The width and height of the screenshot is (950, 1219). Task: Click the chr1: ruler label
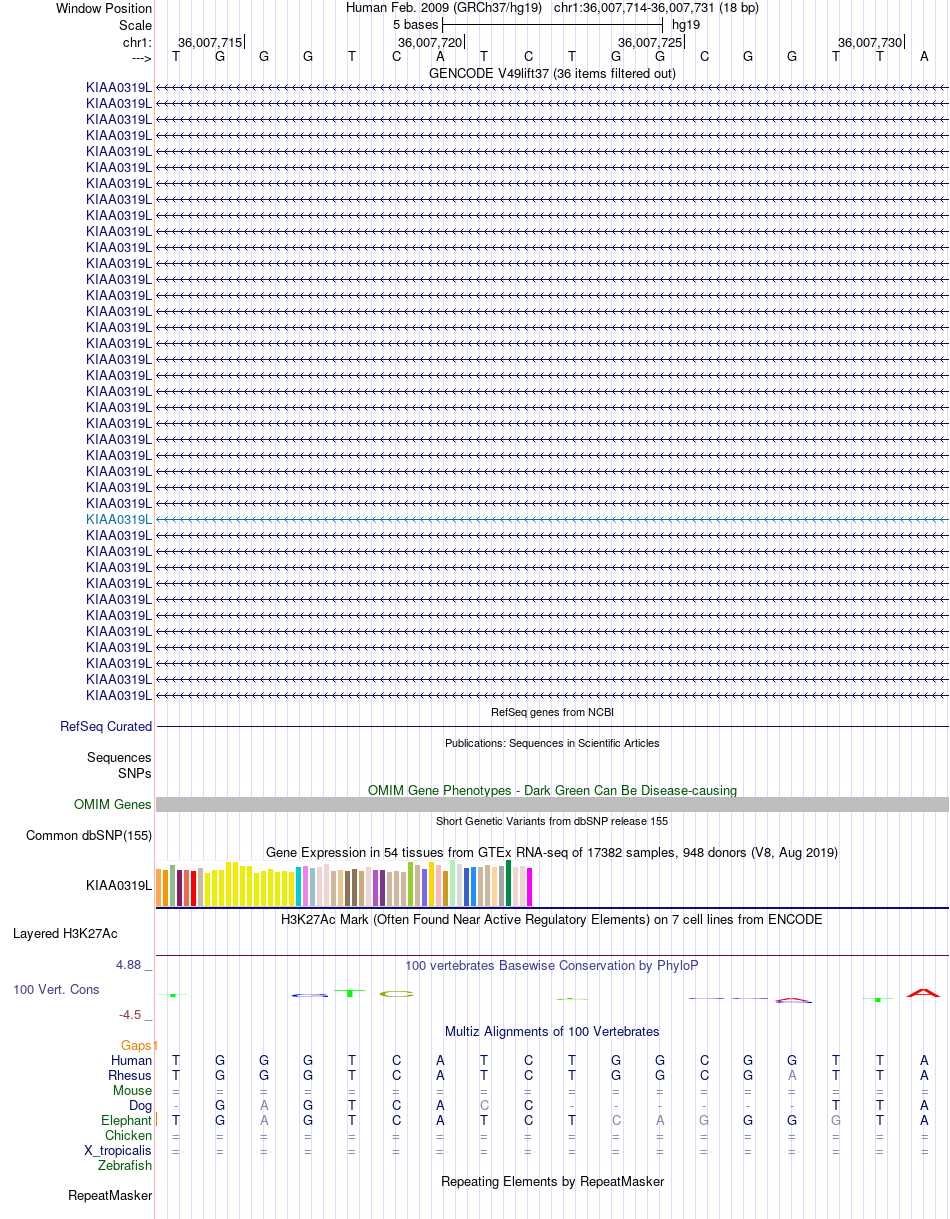pyautogui.click(x=137, y=43)
